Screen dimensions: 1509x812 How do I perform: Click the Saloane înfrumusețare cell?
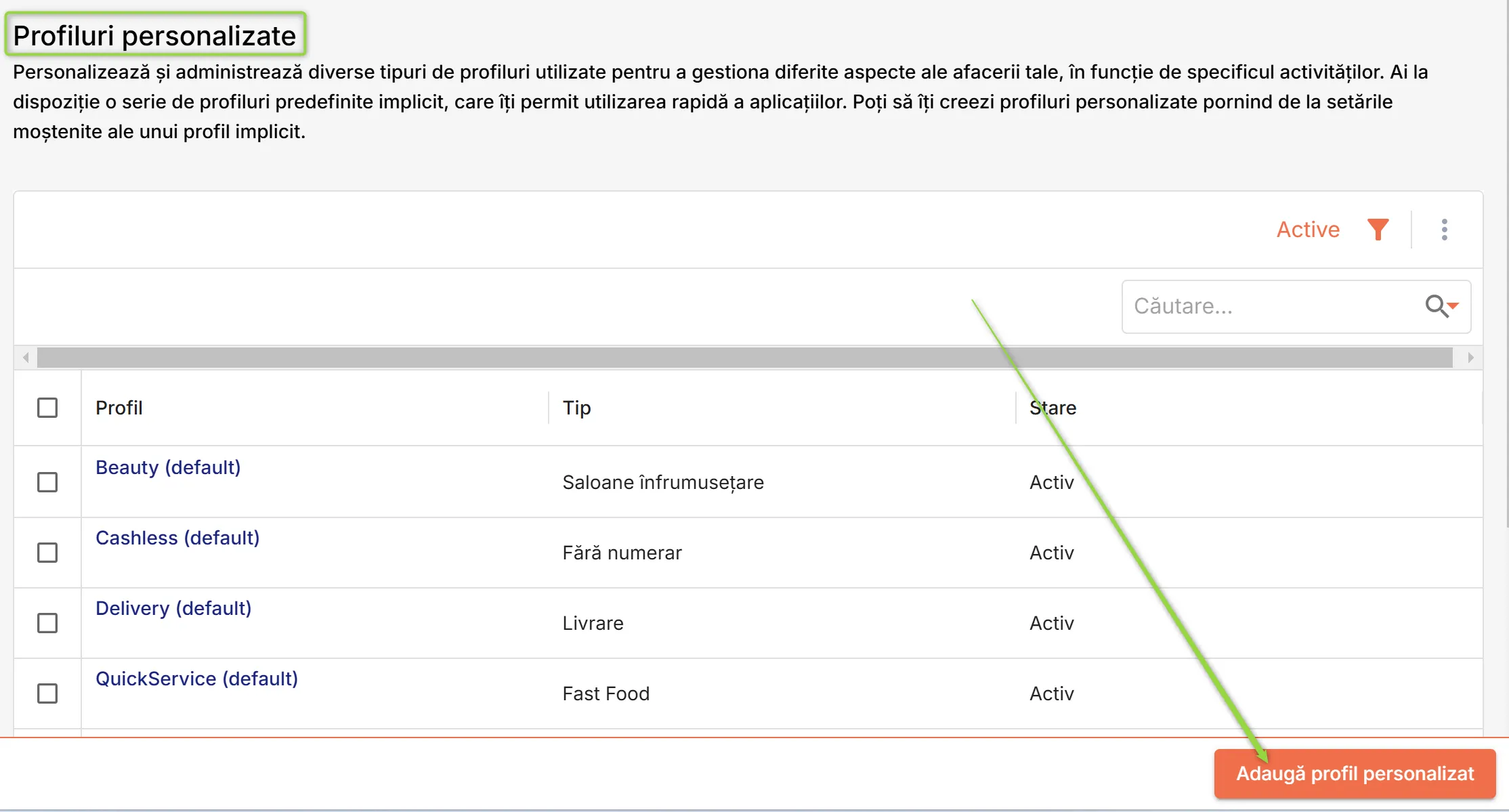663,482
